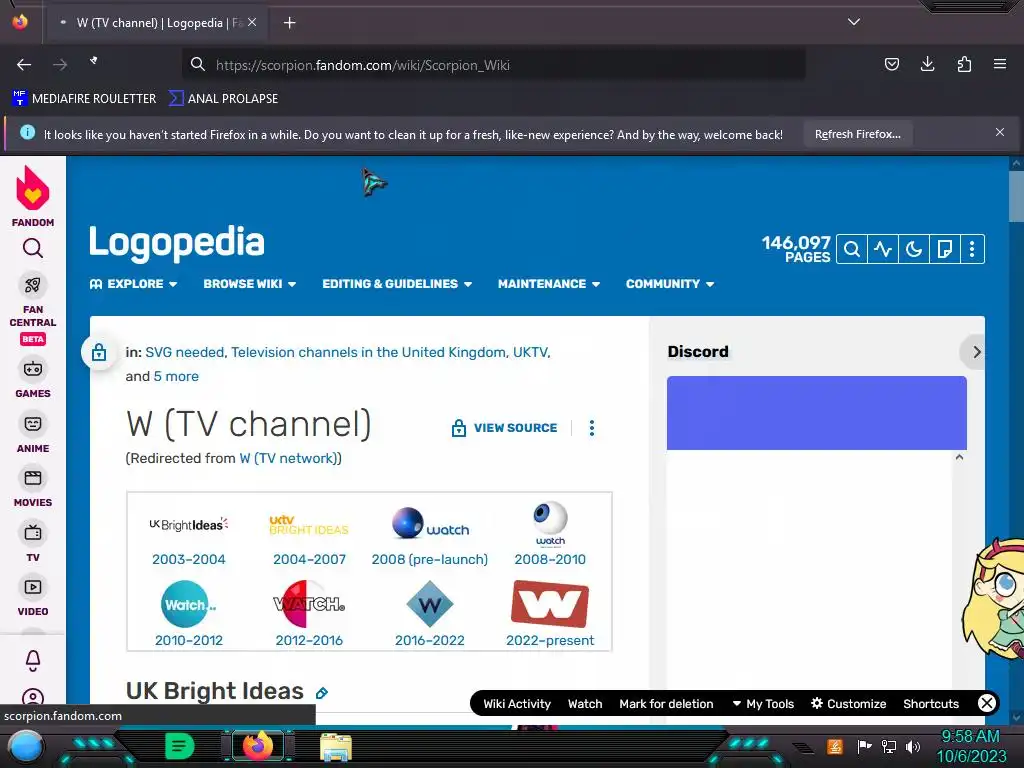Collapse the right rail with chevron
1024x768 pixels.
(x=976, y=352)
